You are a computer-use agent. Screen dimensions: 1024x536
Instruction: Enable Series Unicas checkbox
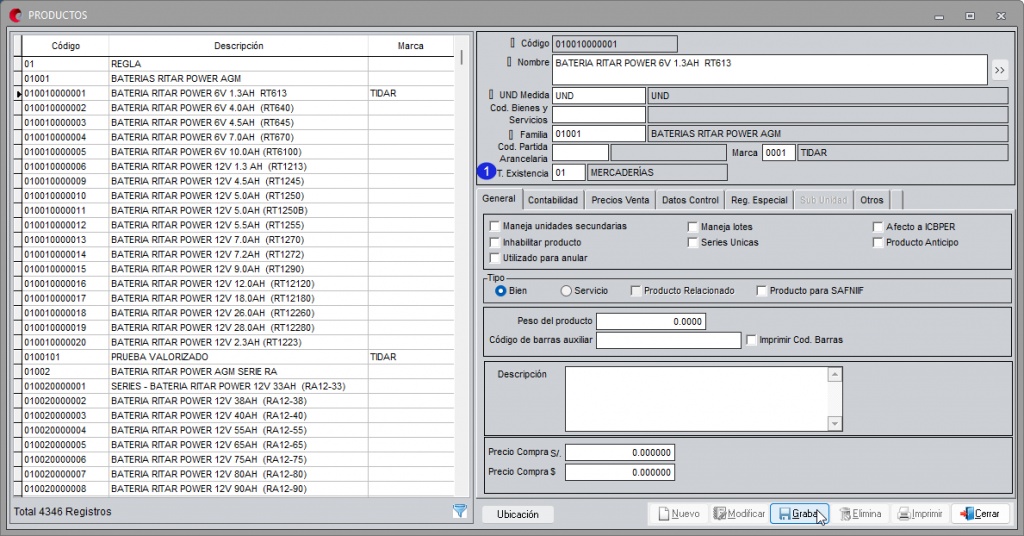693,242
